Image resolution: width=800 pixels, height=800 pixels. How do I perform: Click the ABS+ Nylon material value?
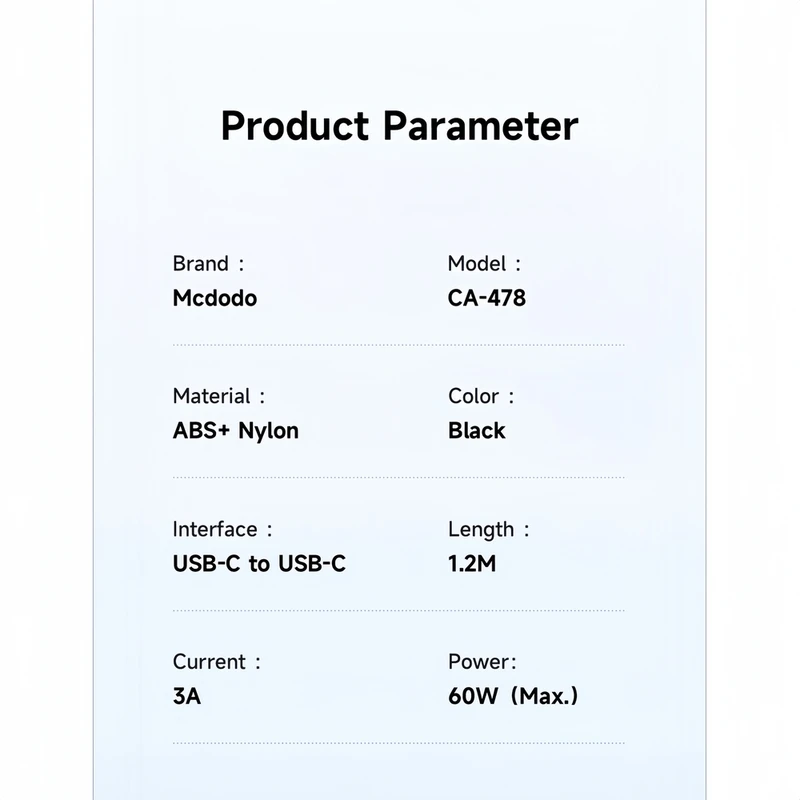[x=236, y=431]
